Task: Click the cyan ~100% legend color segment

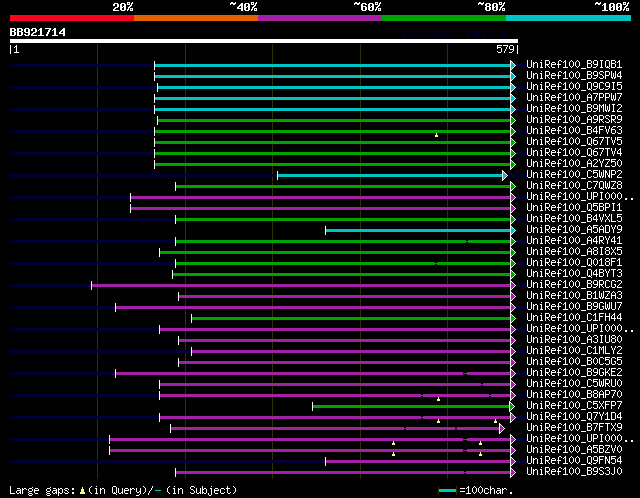Action: [569, 18]
